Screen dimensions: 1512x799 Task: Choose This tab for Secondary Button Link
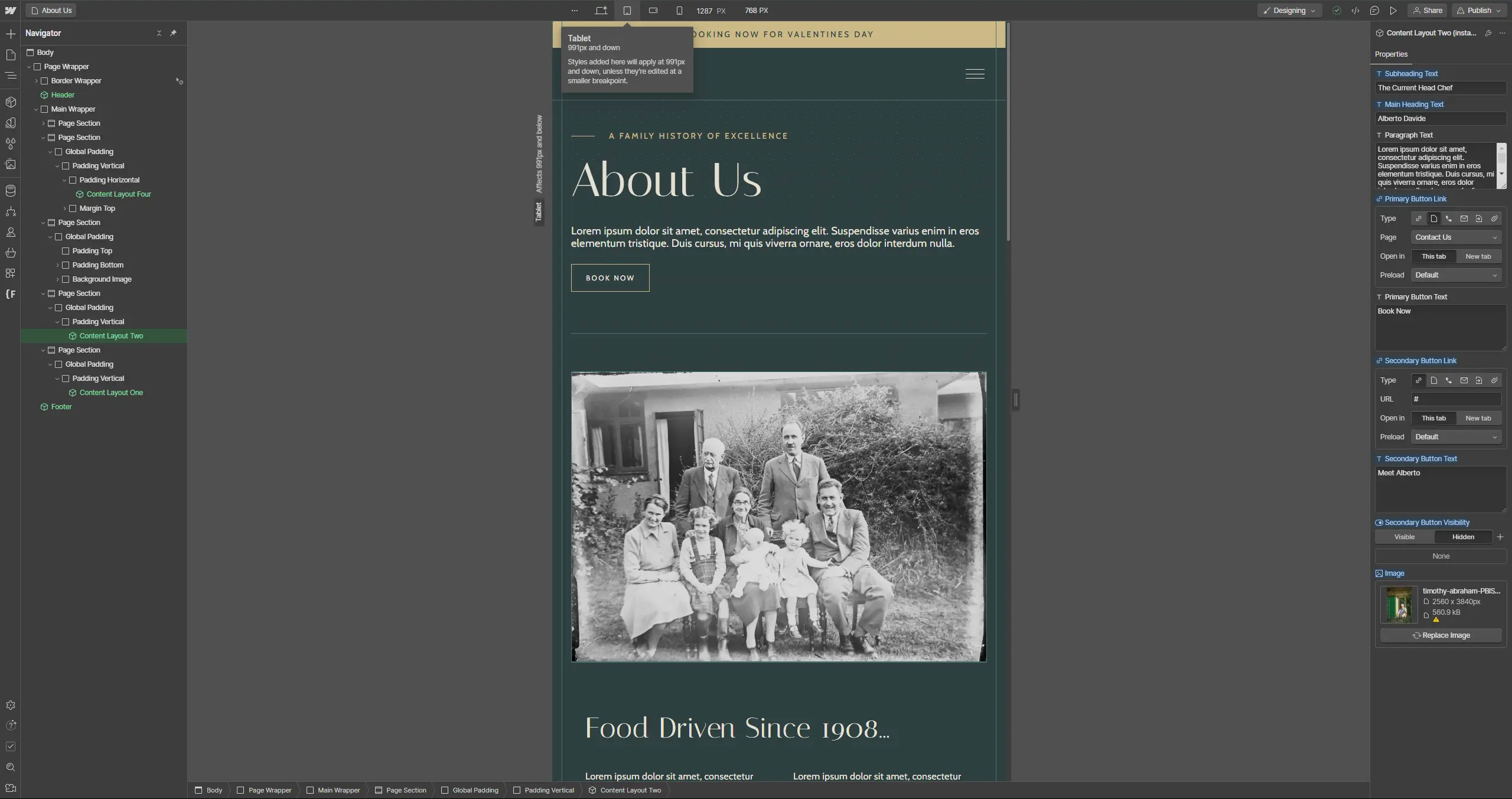tap(1433, 418)
